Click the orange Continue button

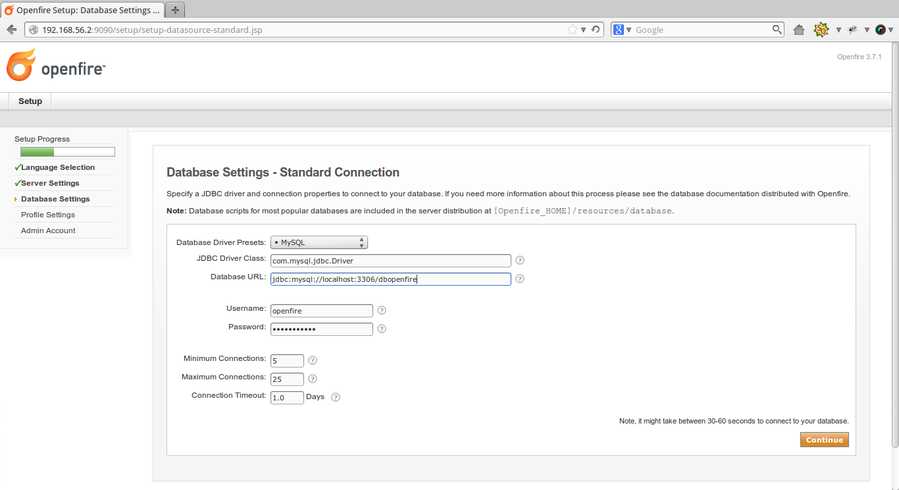pyautogui.click(x=824, y=440)
